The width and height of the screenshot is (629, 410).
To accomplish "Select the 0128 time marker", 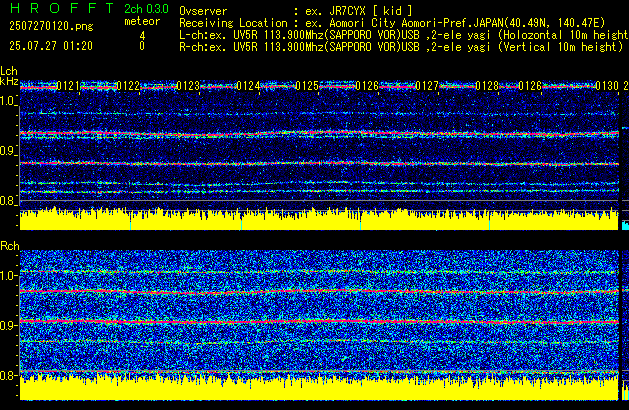I will 487,86.
